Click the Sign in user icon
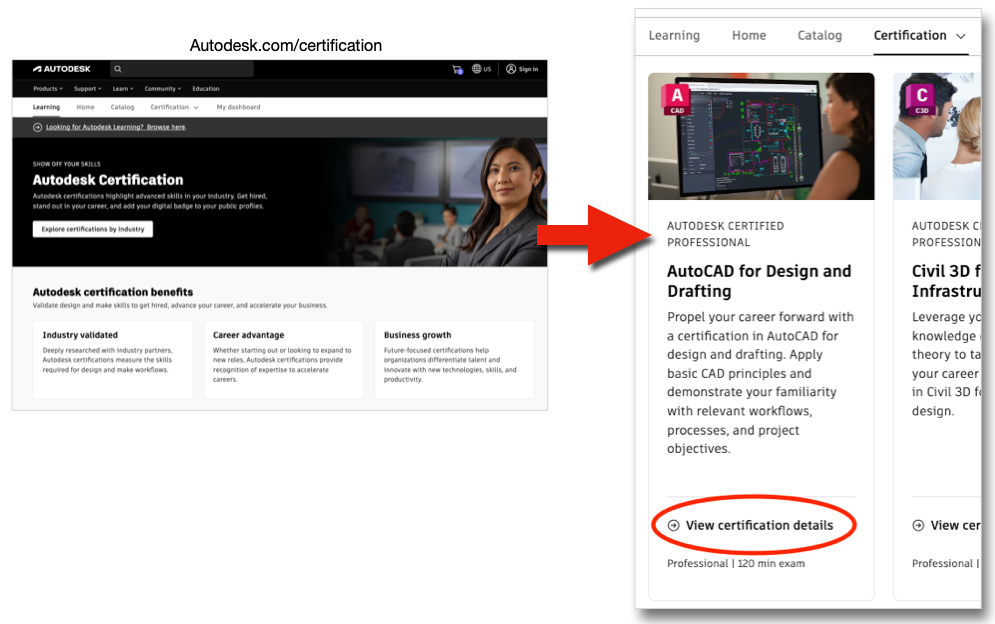The width and height of the screenshot is (995, 624). click(511, 69)
